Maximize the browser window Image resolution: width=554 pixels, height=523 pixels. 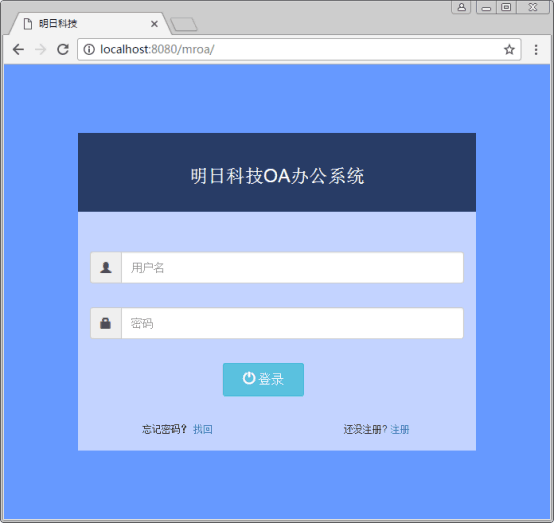pos(506,7)
